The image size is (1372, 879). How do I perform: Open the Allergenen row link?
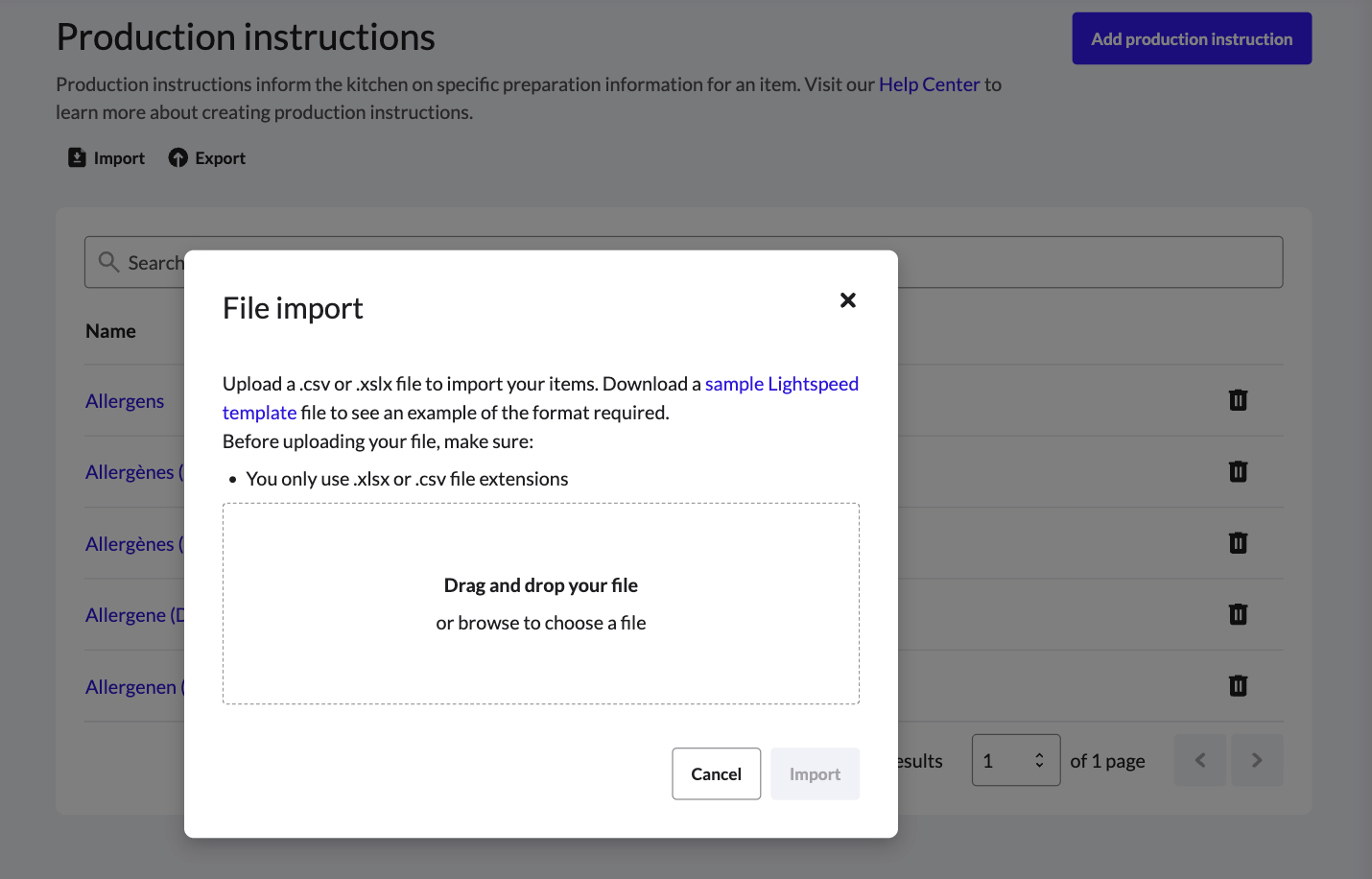[134, 687]
